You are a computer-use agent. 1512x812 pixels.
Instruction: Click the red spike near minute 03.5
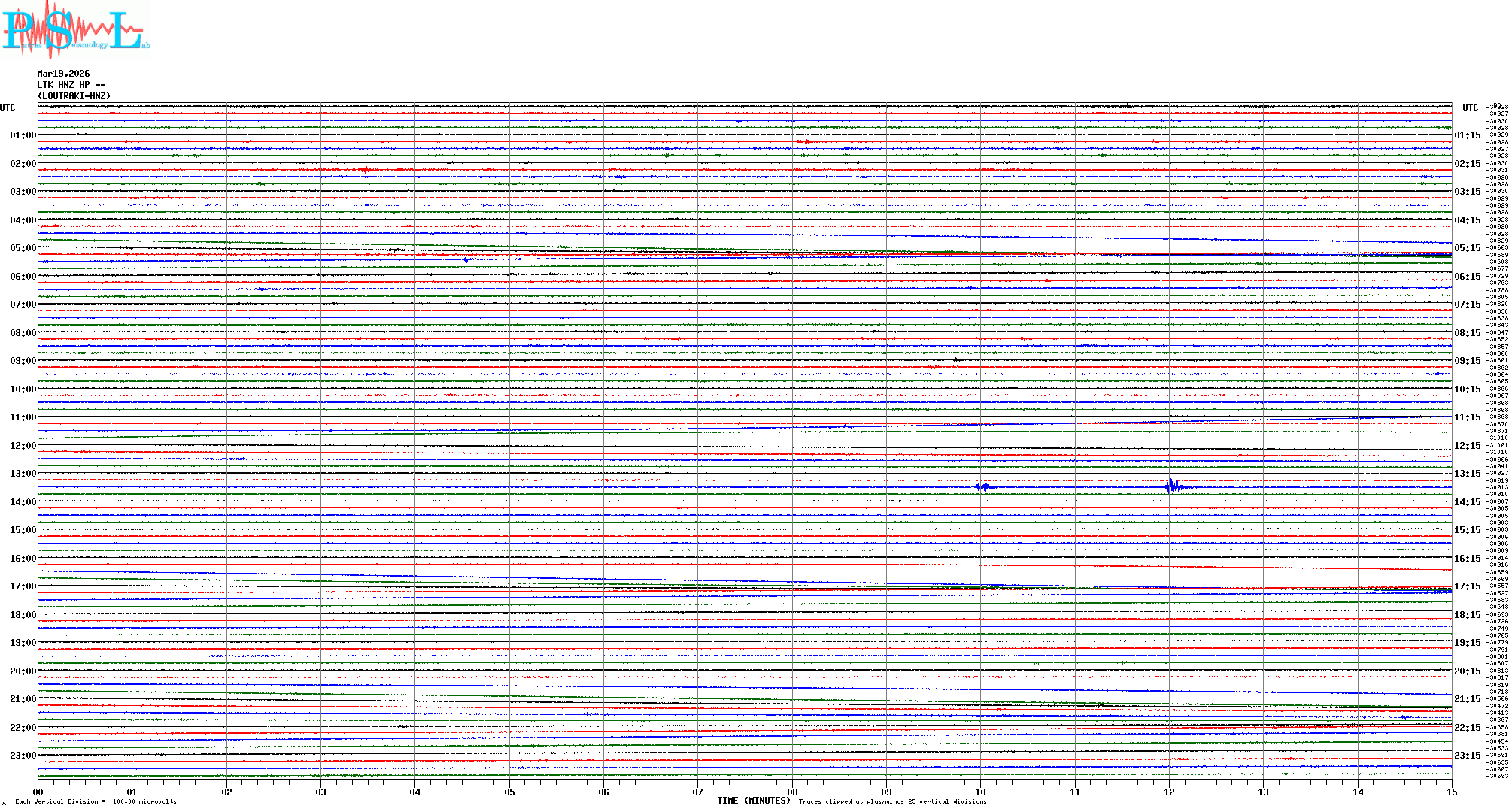(x=366, y=170)
